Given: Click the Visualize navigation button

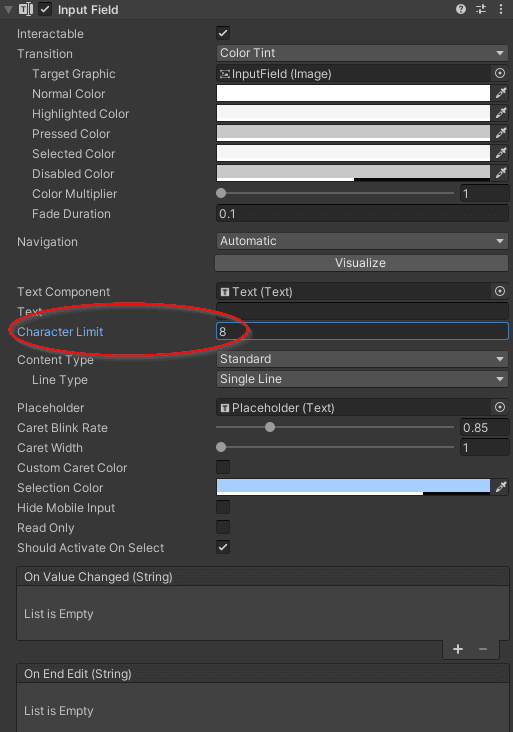Looking at the screenshot, I should [361, 263].
